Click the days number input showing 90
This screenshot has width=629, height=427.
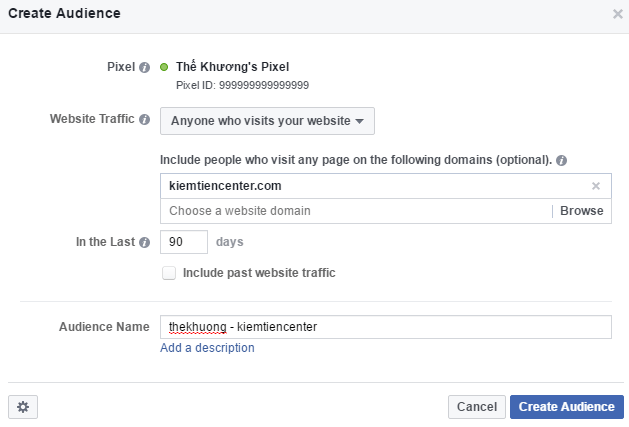click(x=184, y=242)
